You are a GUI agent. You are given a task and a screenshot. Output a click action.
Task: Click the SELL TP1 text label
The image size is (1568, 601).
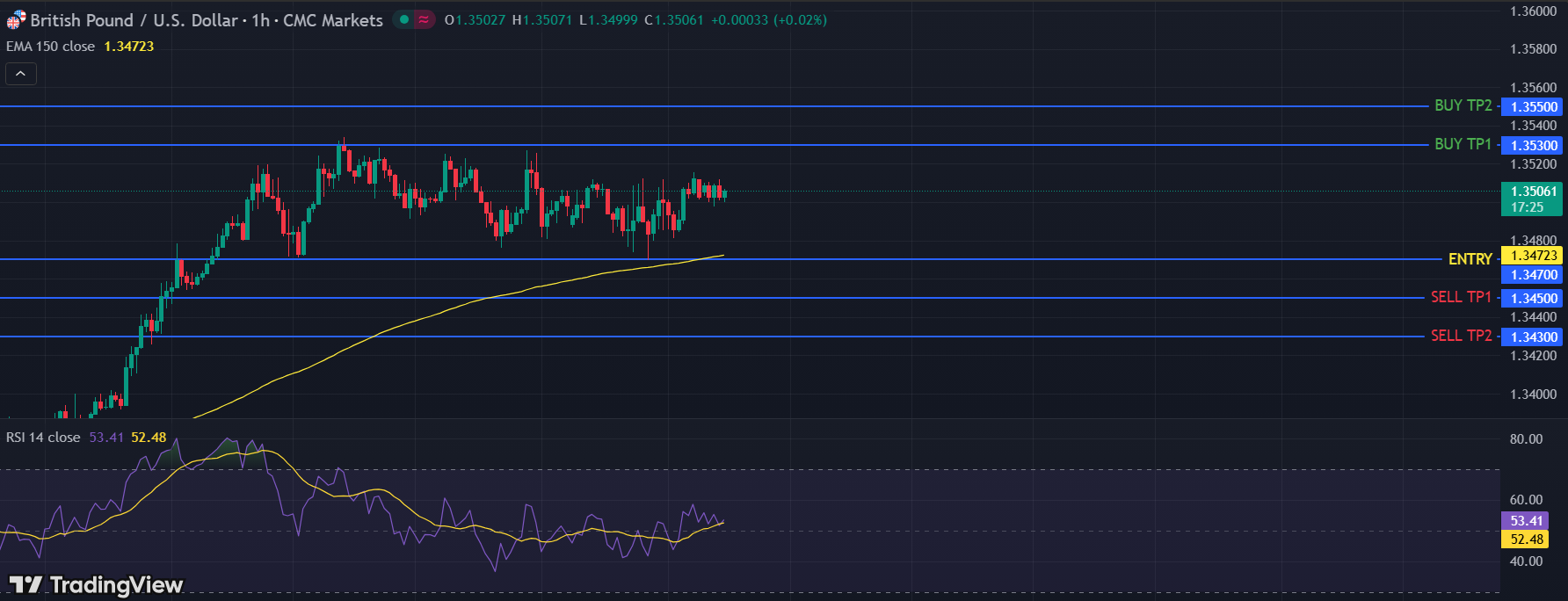tap(1461, 297)
